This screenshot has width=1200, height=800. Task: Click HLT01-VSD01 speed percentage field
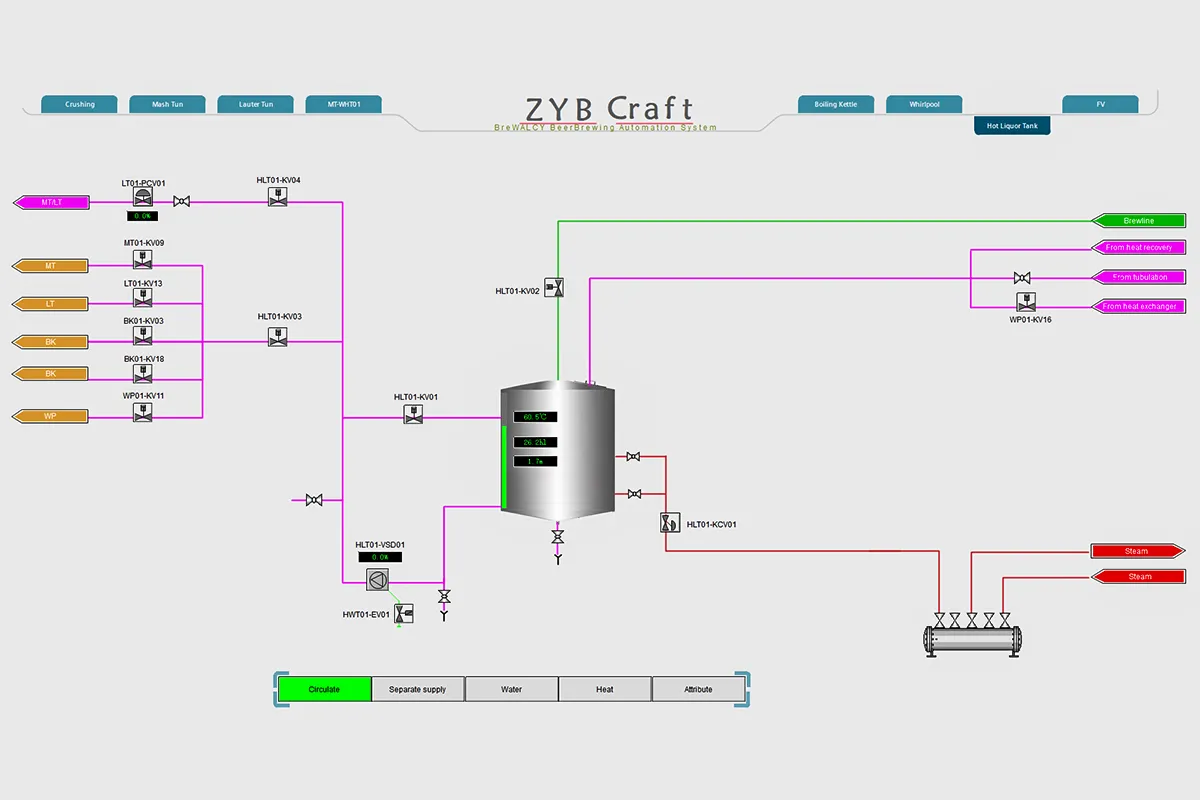pos(380,557)
